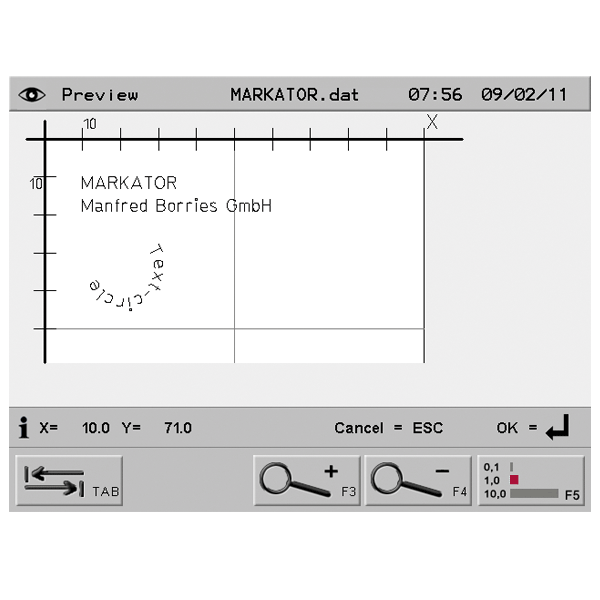Screen dimensions: 600x600
Task: Zoom in with the F3 magnifier
Action: (x=307, y=482)
